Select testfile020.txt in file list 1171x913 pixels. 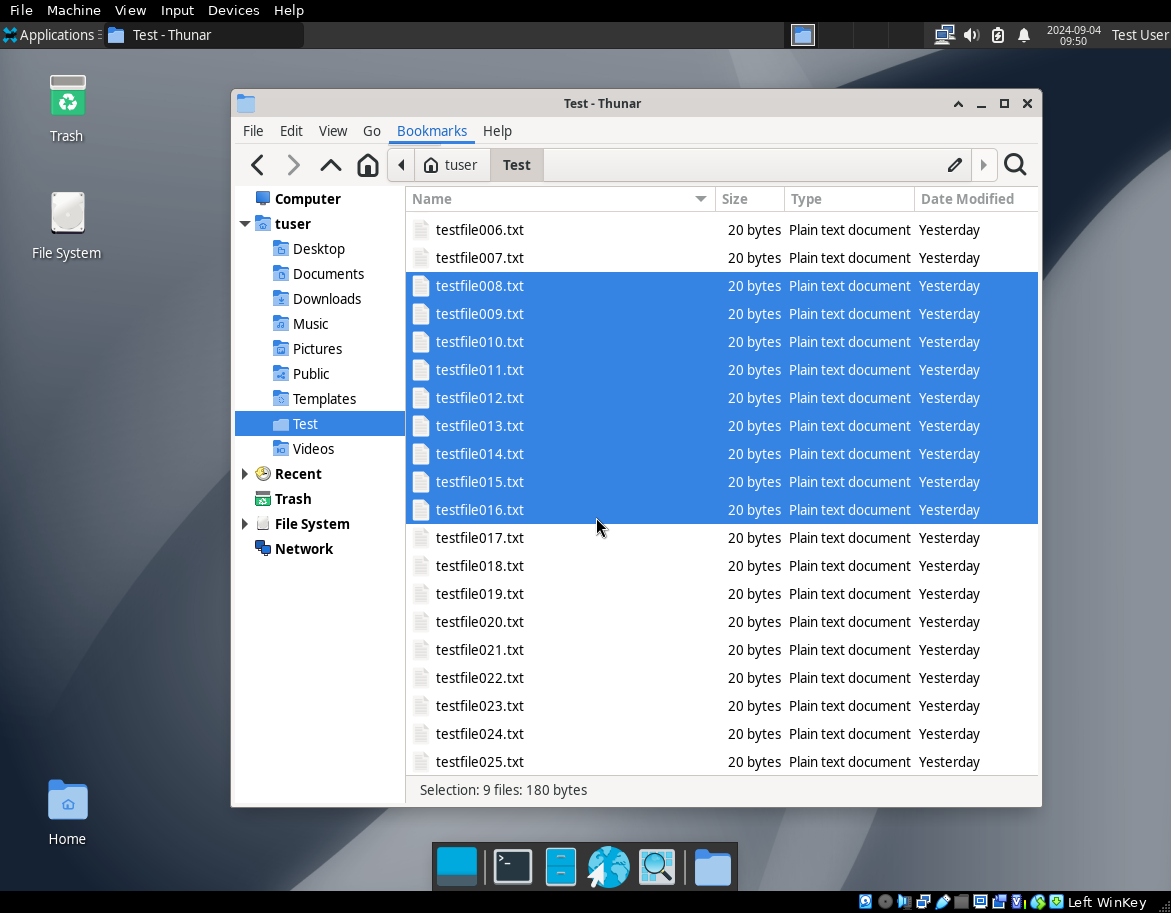click(x=721, y=622)
